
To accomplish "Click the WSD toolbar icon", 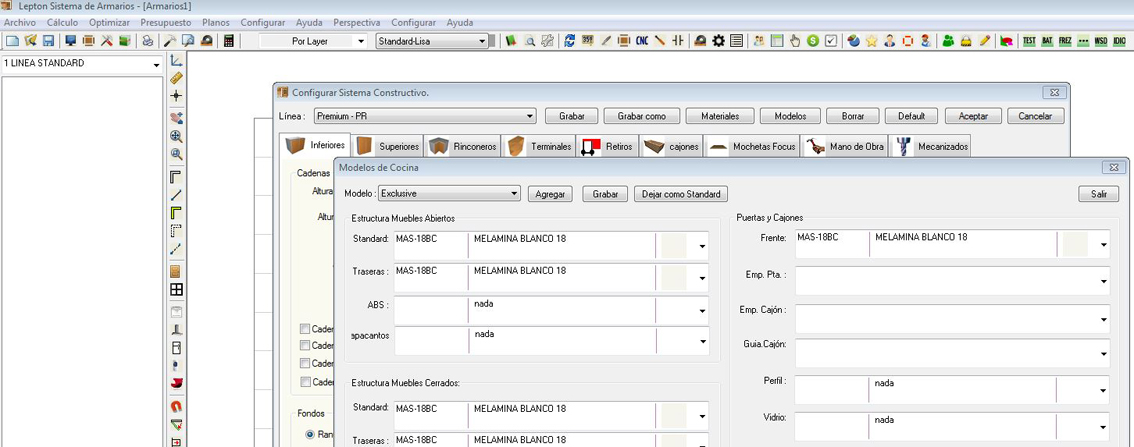I will pos(1101,41).
